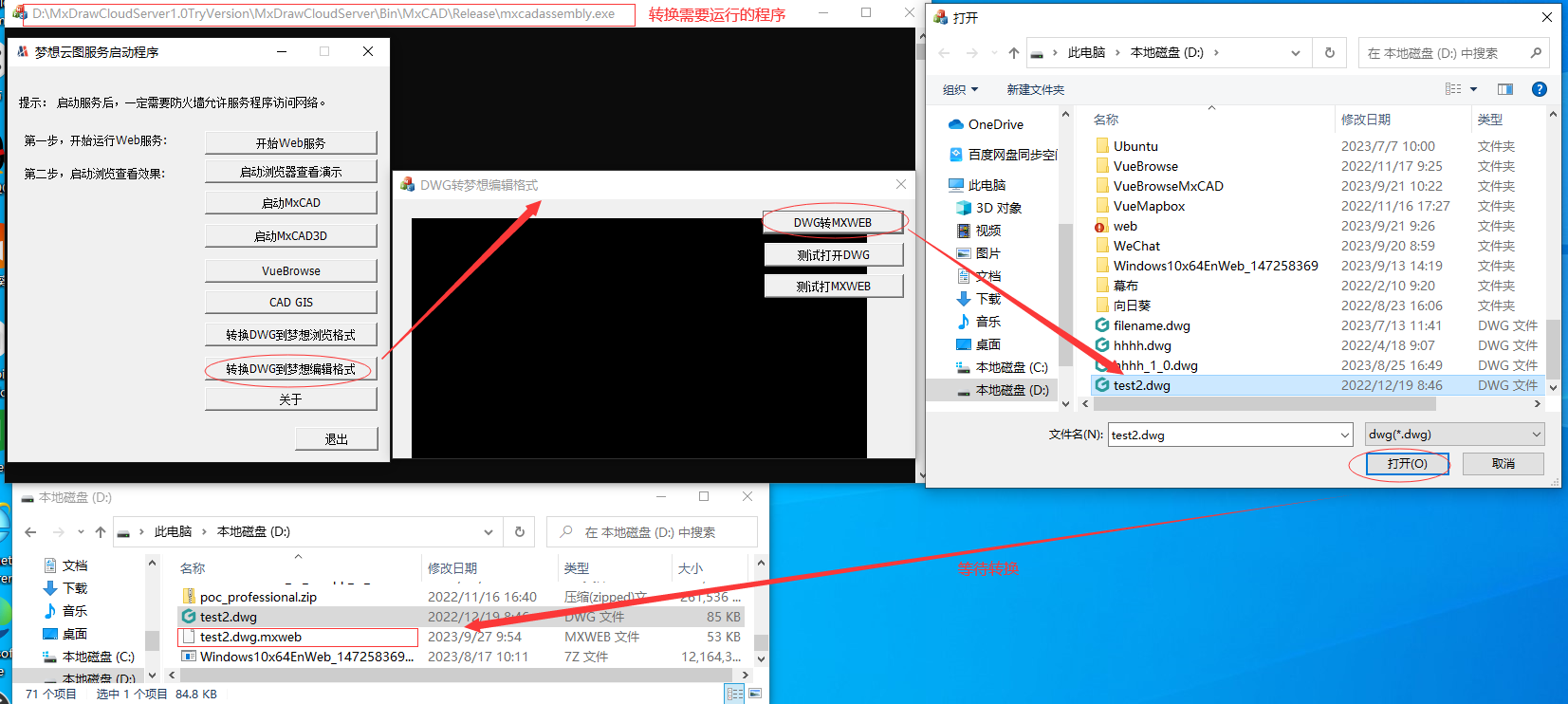Sort files by 修改日期 column header
Screen dimensions: 1568x704
point(1366,120)
